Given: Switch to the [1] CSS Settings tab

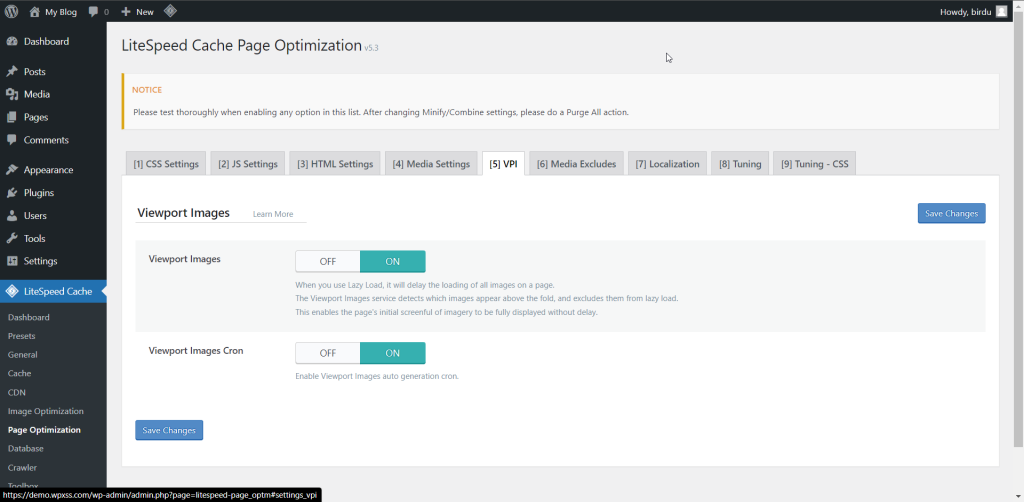Looking at the screenshot, I should pyautogui.click(x=166, y=164).
